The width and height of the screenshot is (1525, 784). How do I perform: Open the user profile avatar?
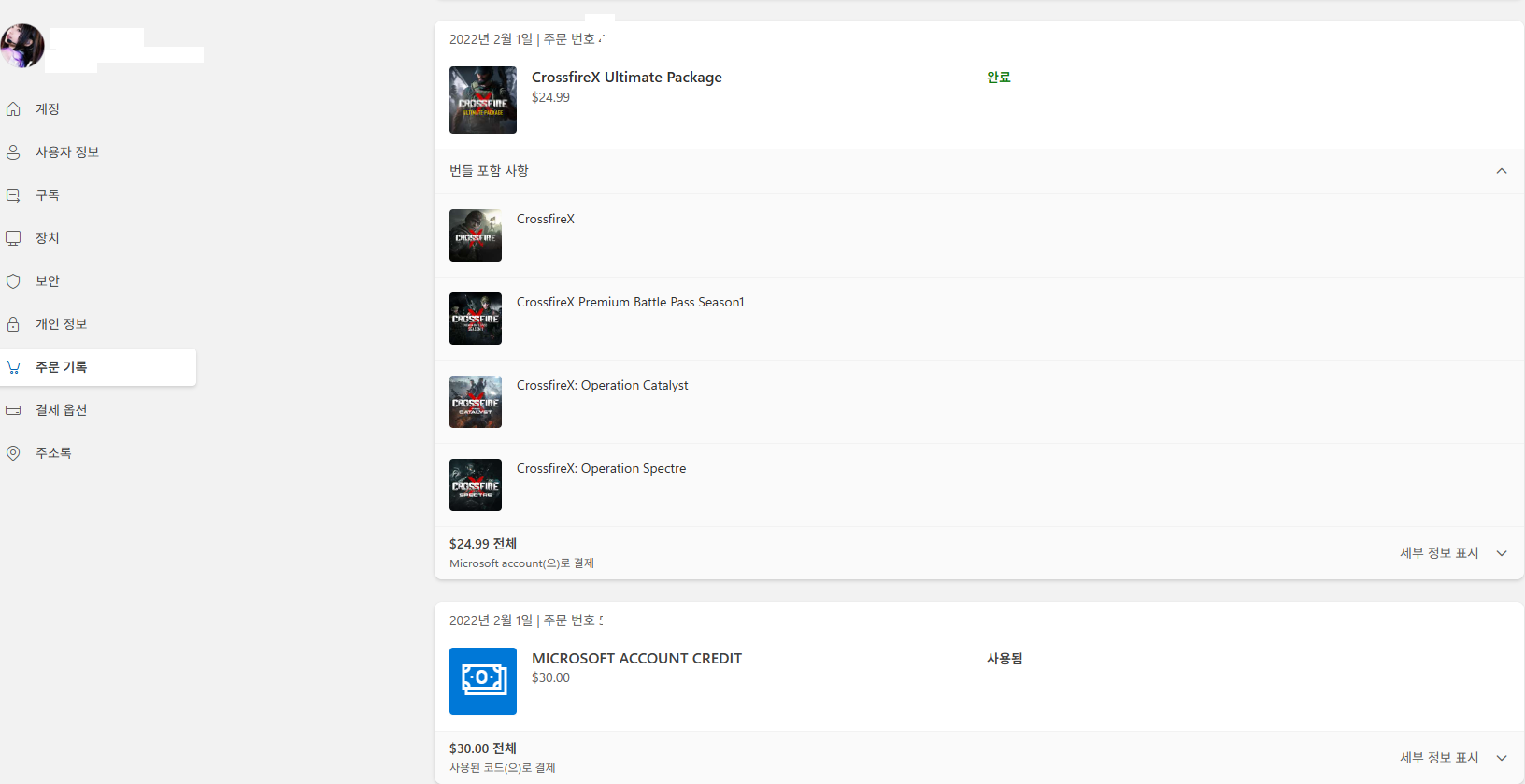(22, 46)
